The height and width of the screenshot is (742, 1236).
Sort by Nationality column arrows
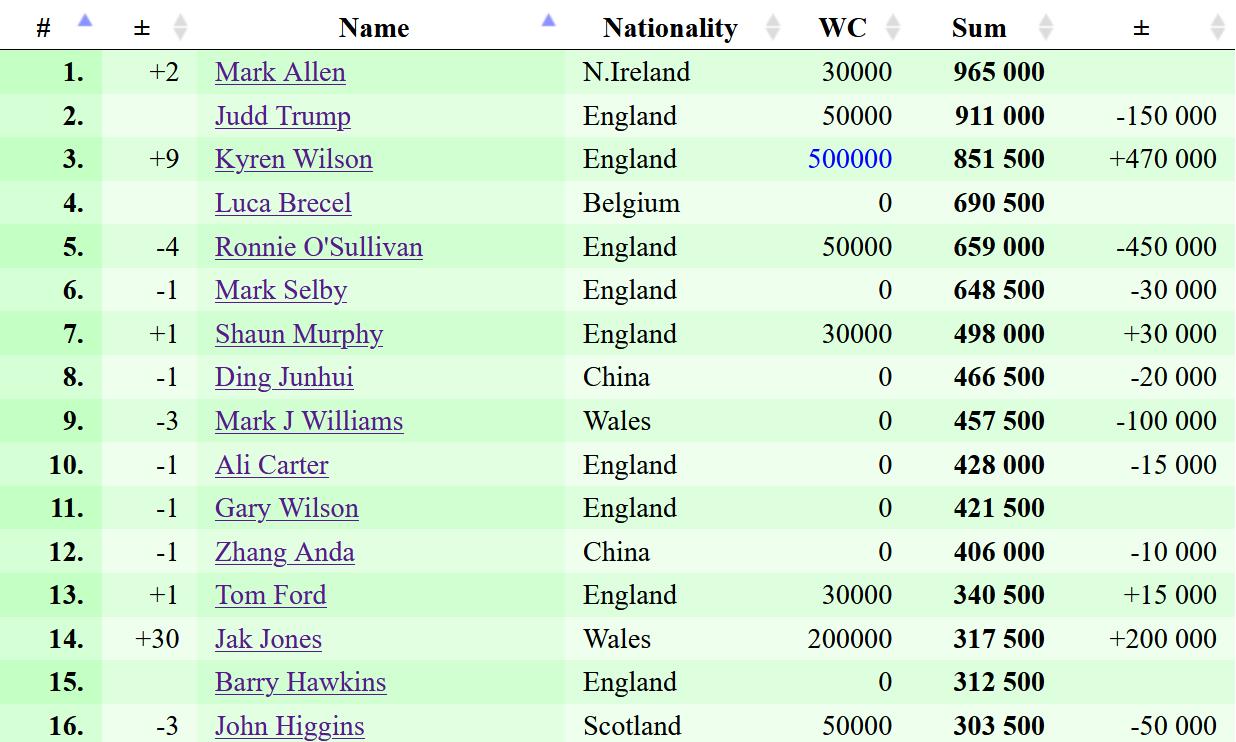(x=772, y=27)
